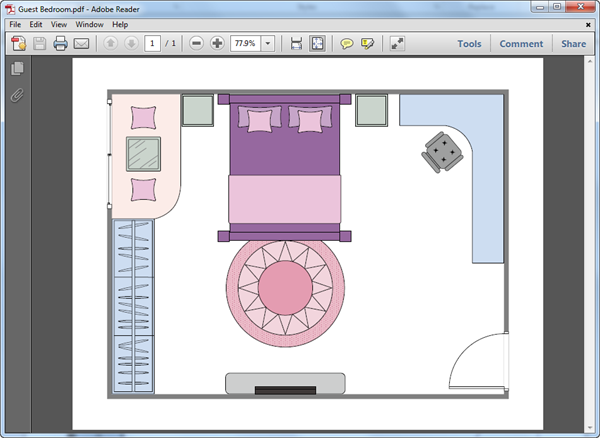Screen dimensions: 600x438
Task: Open the File menu
Action: [x=15, y=24]
